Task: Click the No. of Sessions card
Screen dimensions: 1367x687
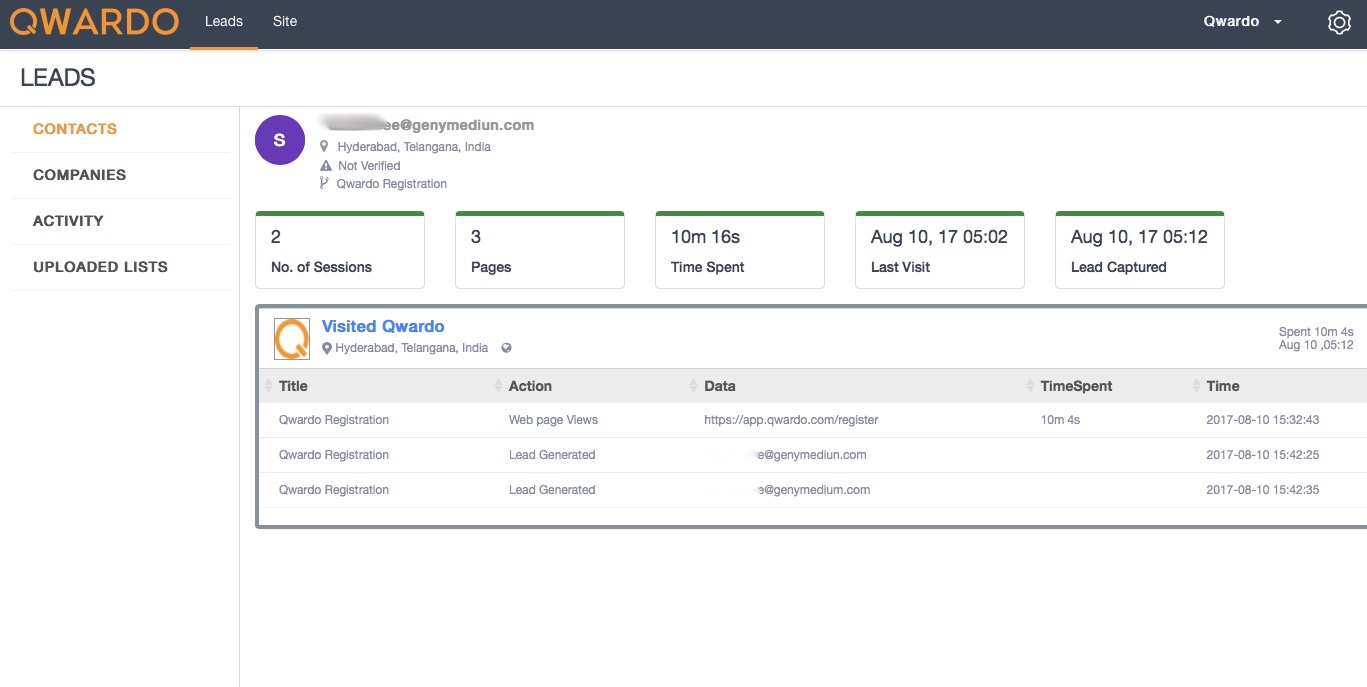Action: coord(340,250)
